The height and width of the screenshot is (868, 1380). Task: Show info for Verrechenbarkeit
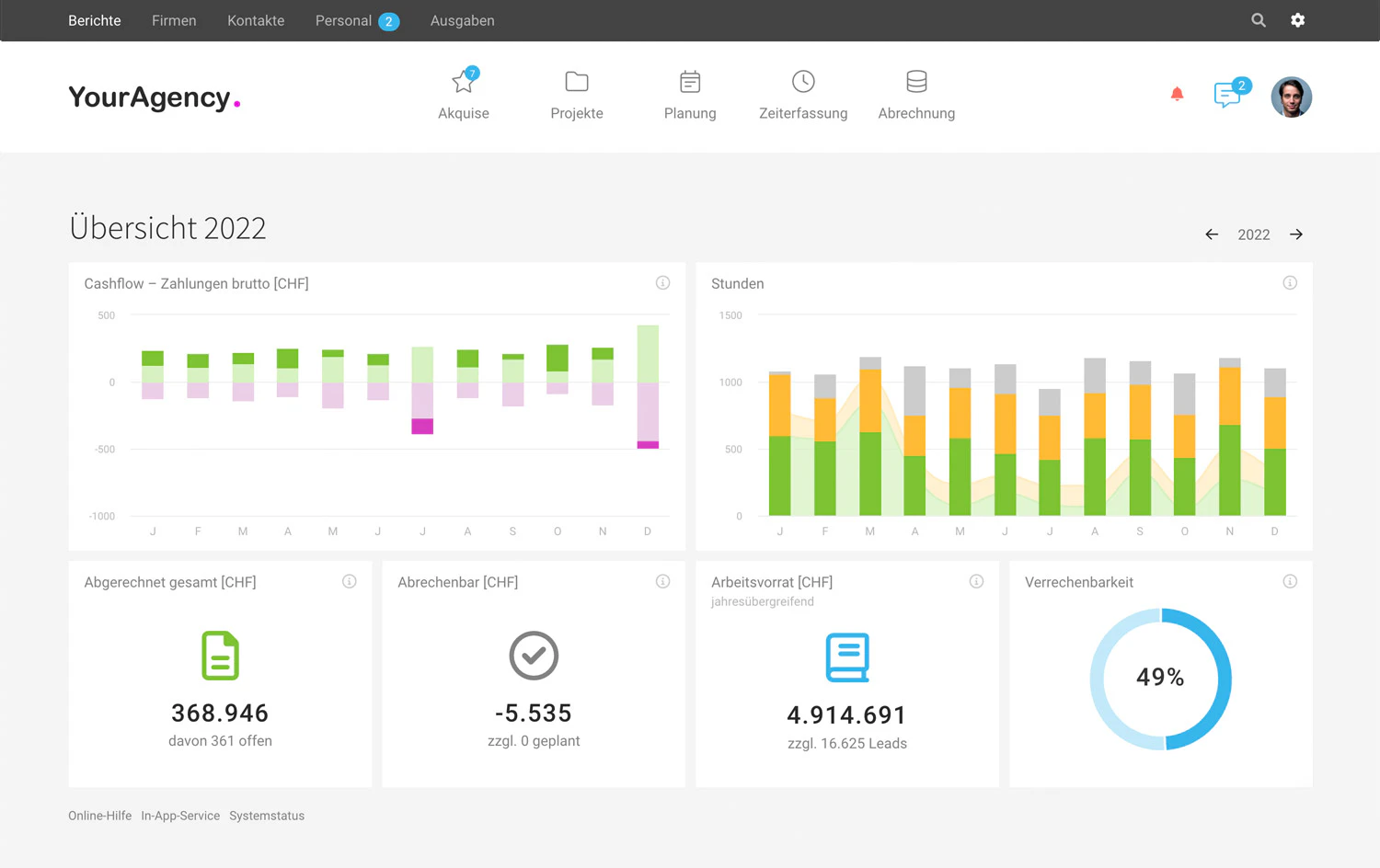coord(1290,581)
